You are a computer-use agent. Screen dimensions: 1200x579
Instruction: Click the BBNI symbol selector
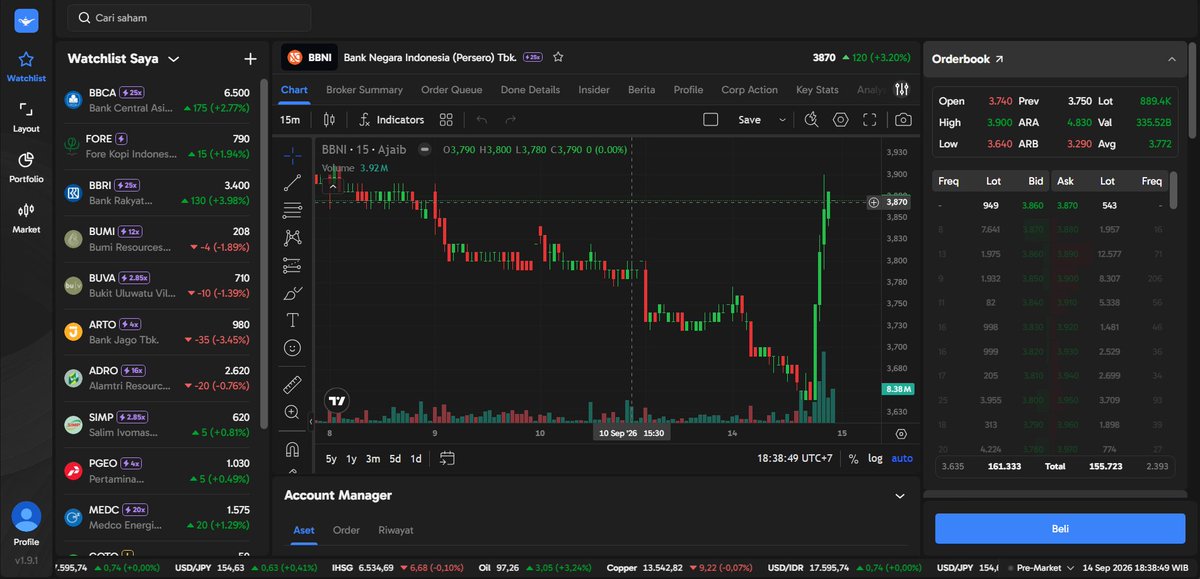coord(310,58)
